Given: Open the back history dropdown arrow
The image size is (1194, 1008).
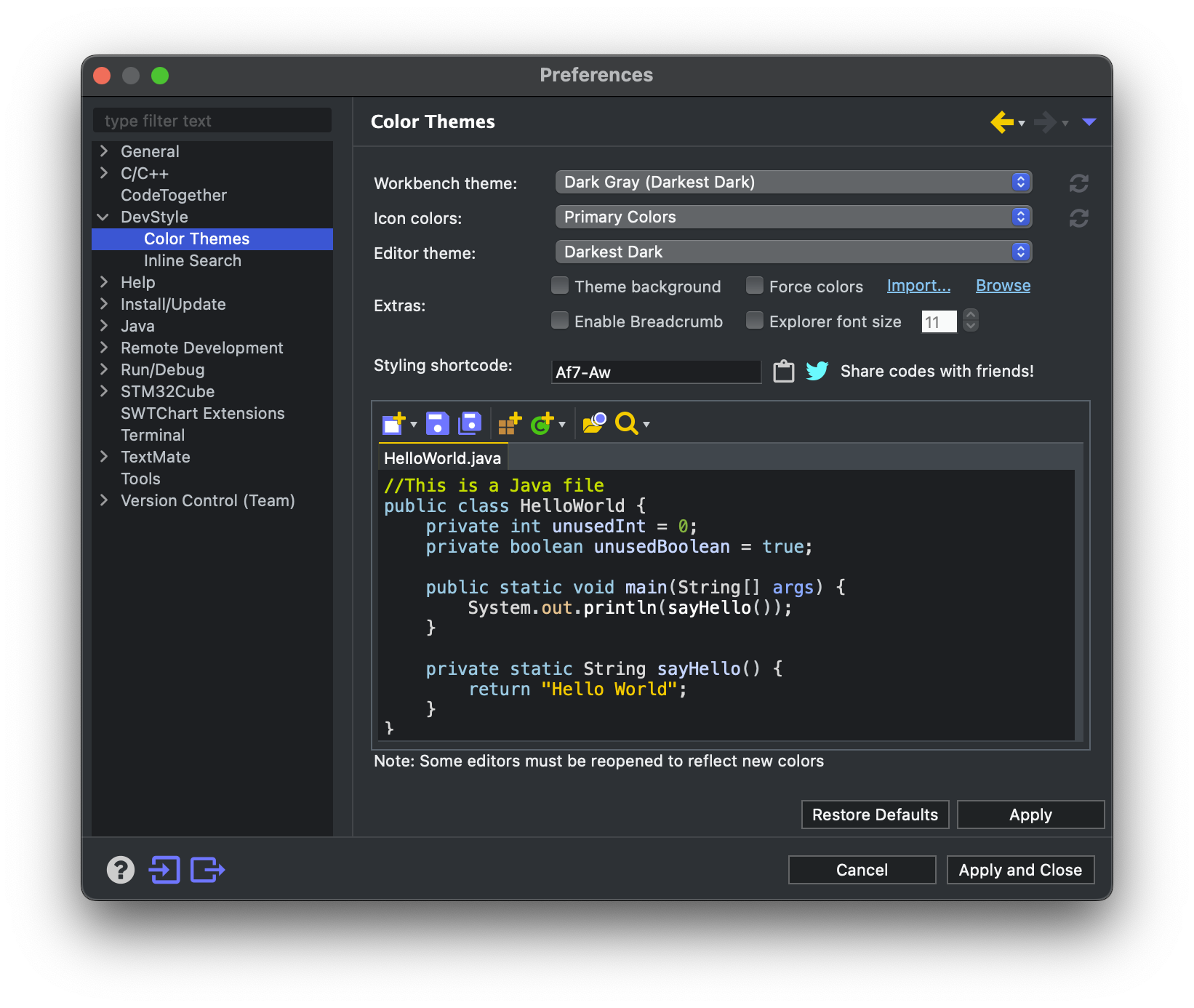Looking at the screenshot, I should click(1022, 124).
